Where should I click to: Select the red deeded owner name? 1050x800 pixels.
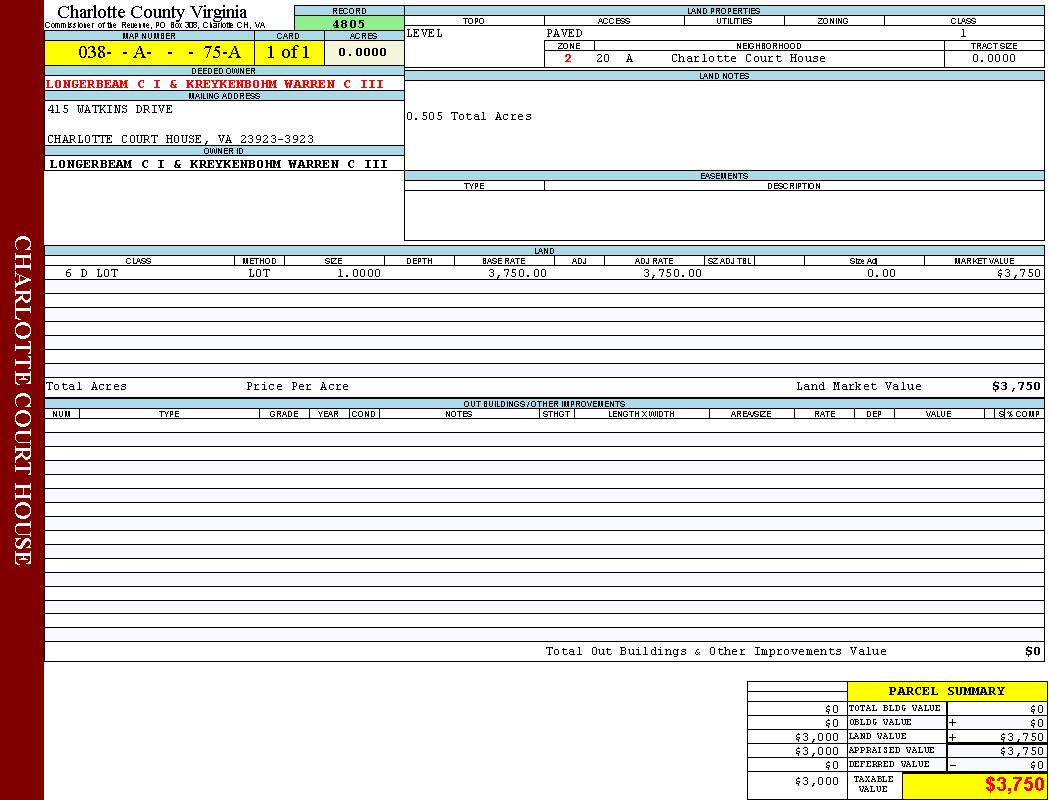215,84
